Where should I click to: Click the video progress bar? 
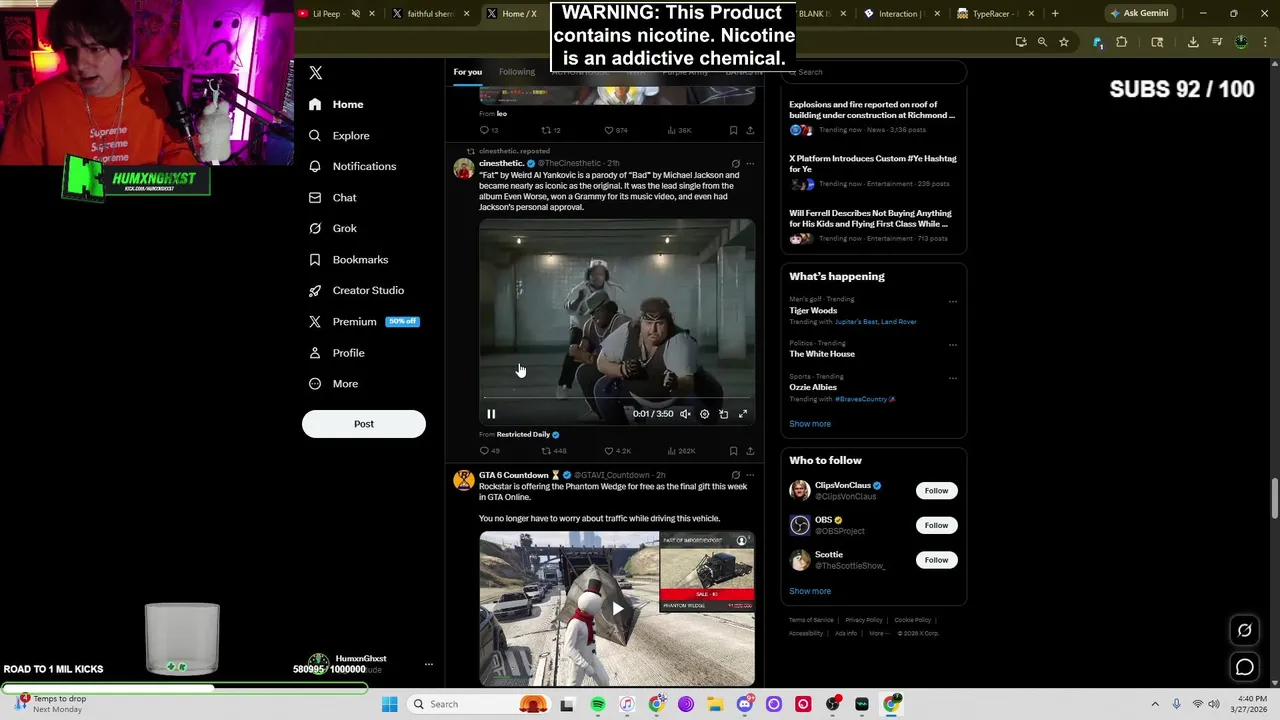click(617, 398)
